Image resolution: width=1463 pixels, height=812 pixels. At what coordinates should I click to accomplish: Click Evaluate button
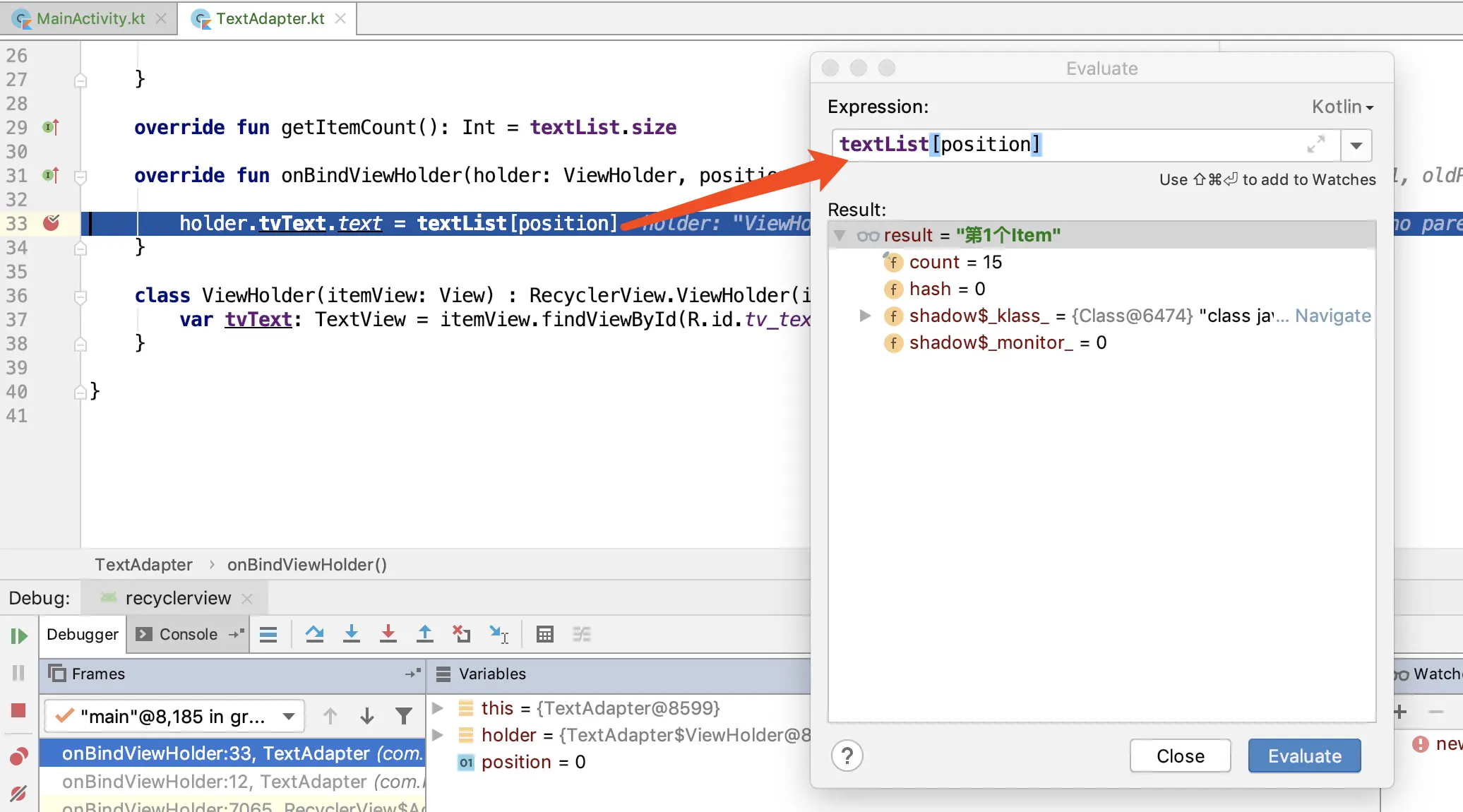pos(1304,756)
